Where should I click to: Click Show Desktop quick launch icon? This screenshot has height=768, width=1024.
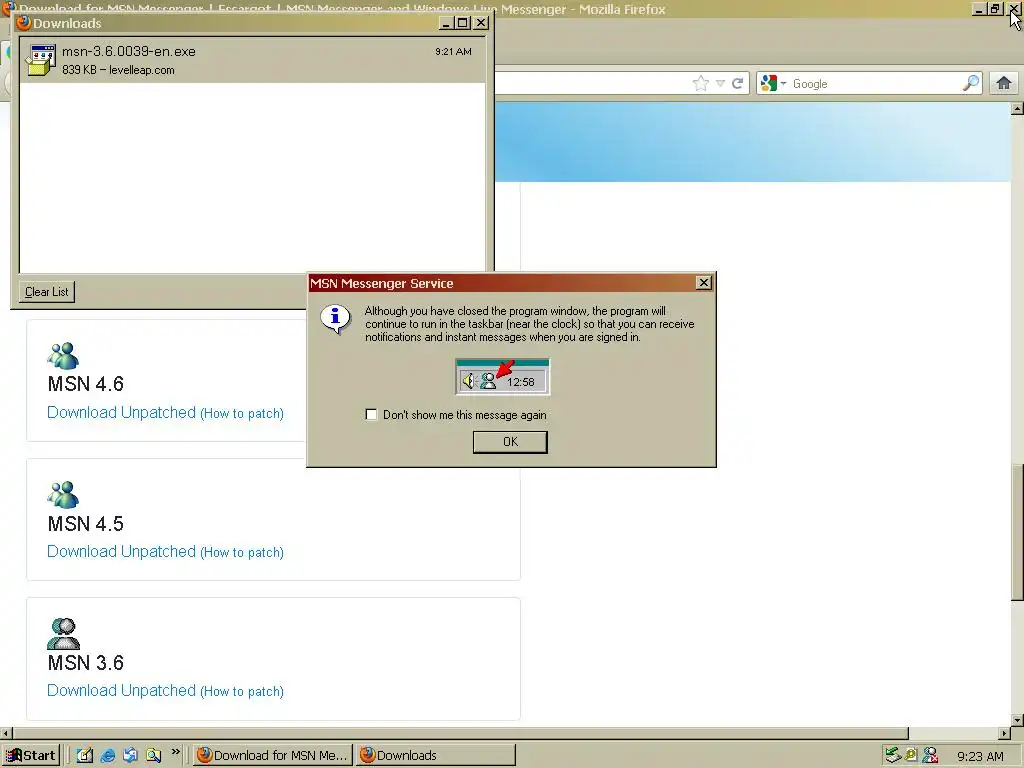85,756
